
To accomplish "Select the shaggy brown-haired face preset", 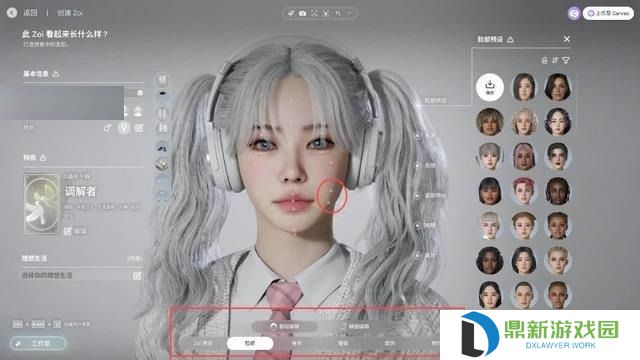I will pos(490,122).
